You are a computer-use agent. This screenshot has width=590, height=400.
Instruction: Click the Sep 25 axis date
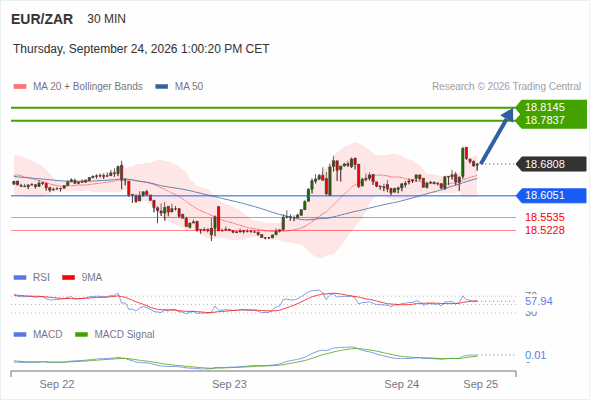481,384
